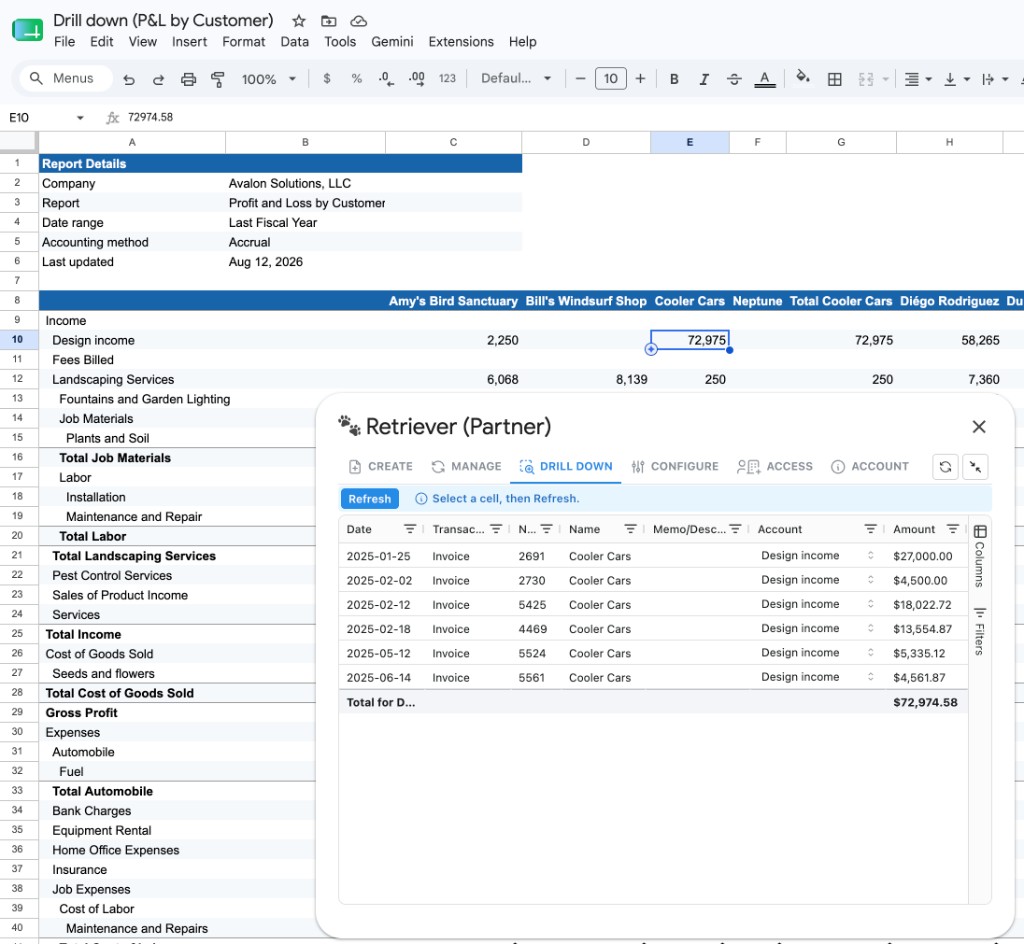Toggle italic formatting

tap(704, 79)
